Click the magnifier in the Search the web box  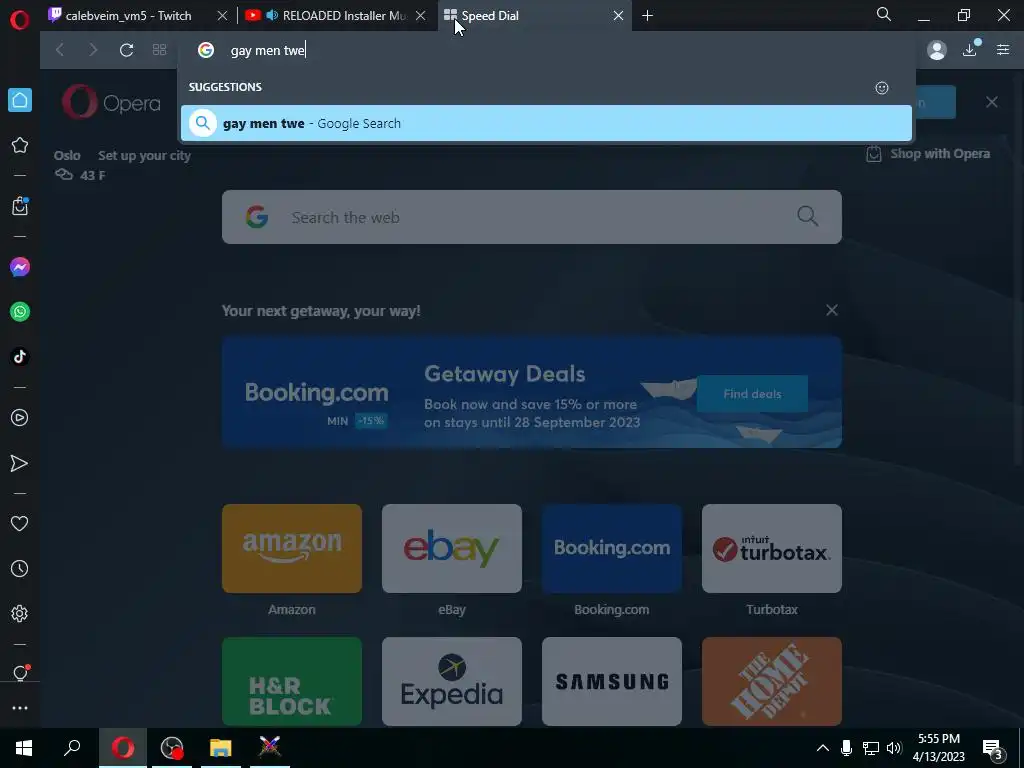(x=807, y=216)
